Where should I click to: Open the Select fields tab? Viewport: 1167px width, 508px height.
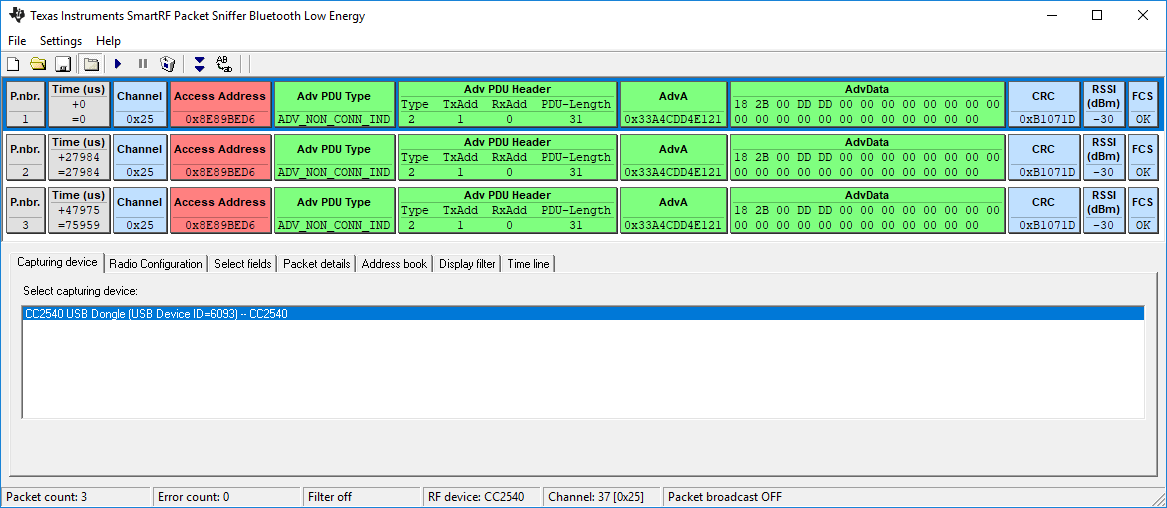point(243,264)
